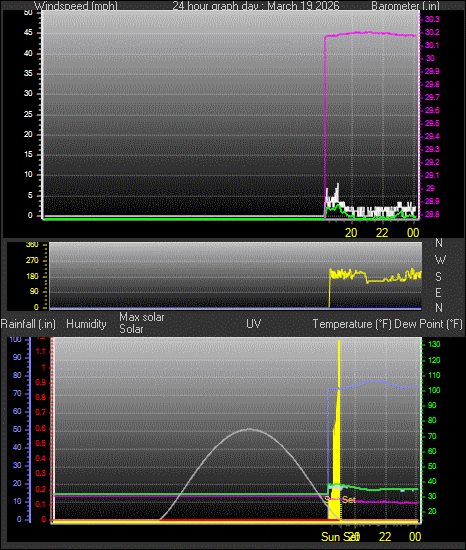Click the '22' hour label under the bottom graph

(385, 537)
